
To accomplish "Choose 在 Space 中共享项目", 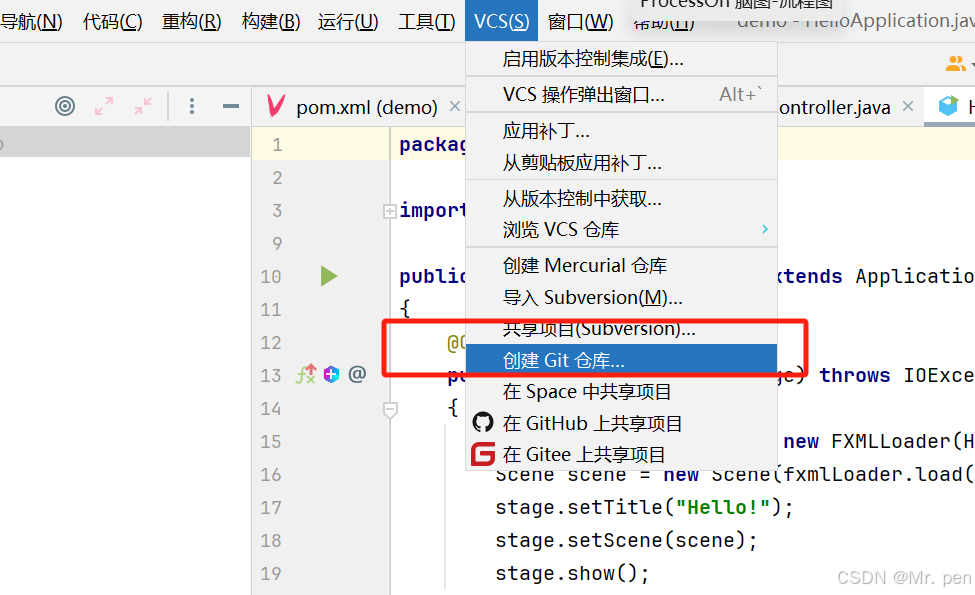I will click(x=621, y=392).
